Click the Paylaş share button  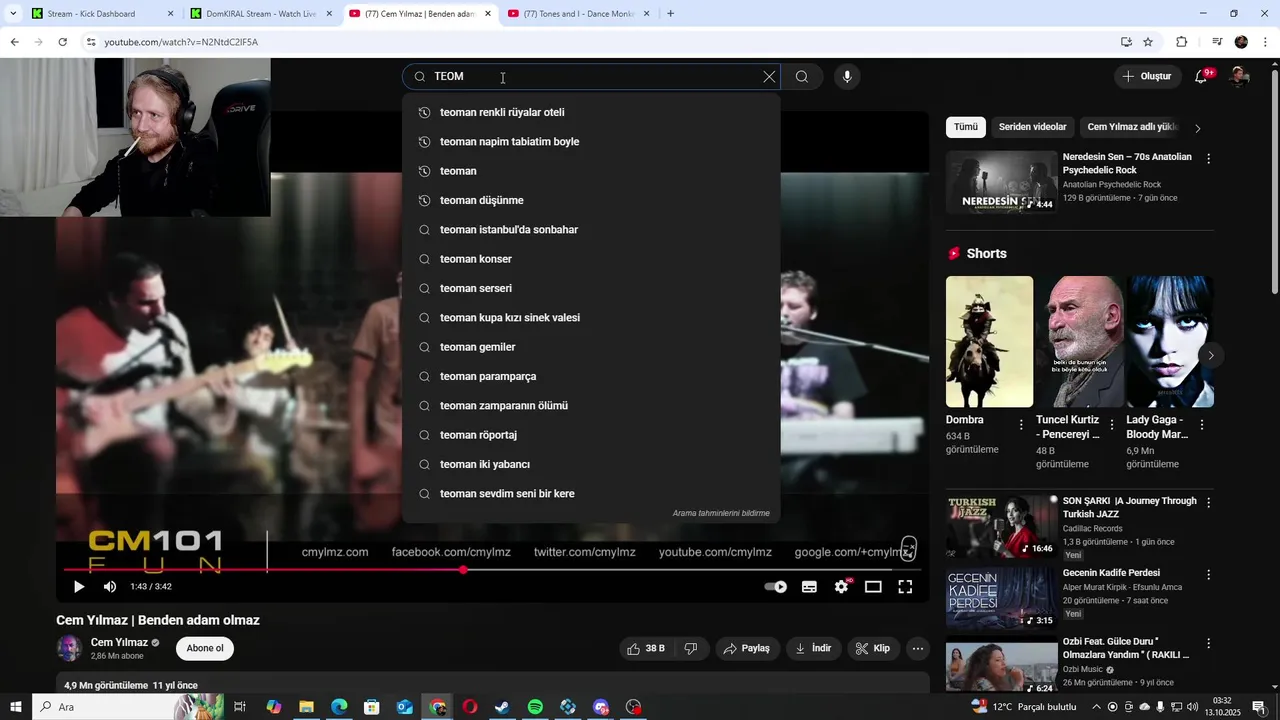coord(746,649)
